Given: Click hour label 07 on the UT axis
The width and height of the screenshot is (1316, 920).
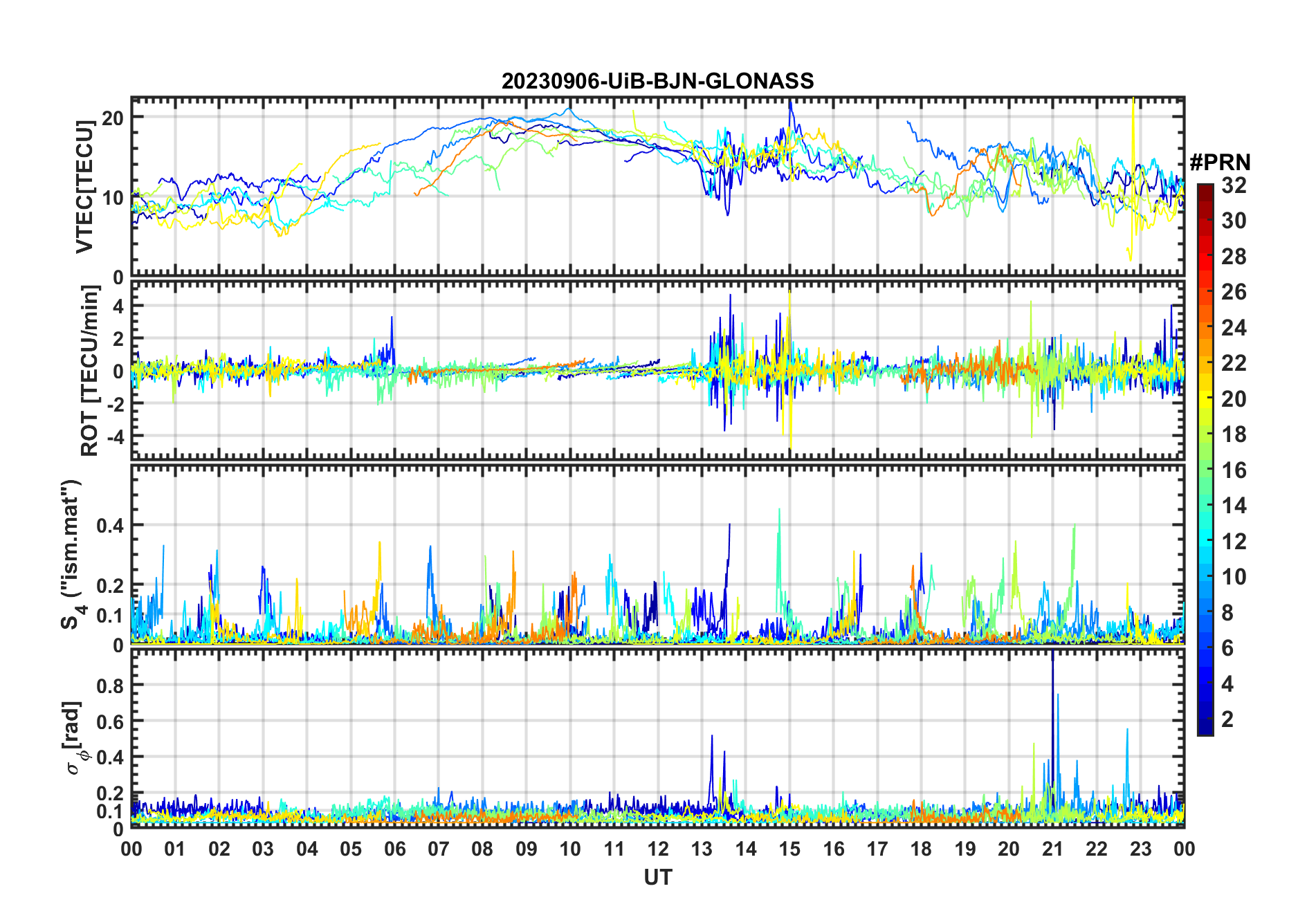Looking at the screenshot, I should [439, 849].
